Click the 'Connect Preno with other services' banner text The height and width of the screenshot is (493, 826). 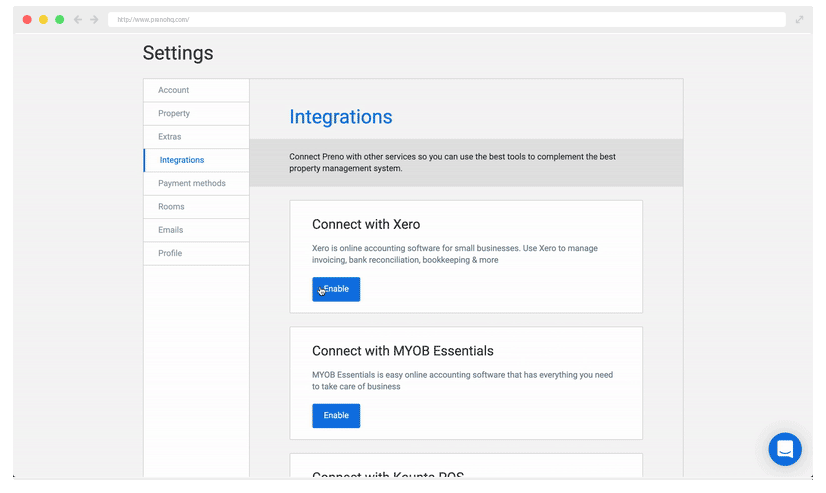click(x=452, y=162)
